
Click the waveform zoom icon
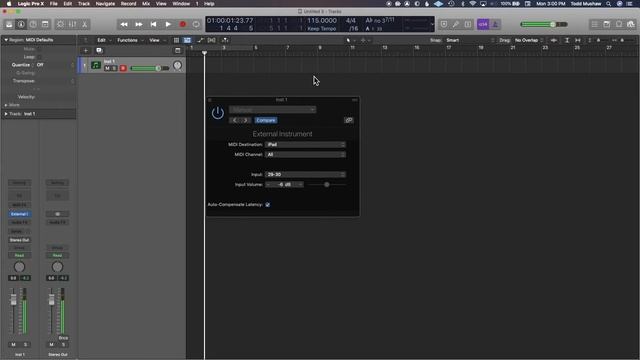coord(553,40)
